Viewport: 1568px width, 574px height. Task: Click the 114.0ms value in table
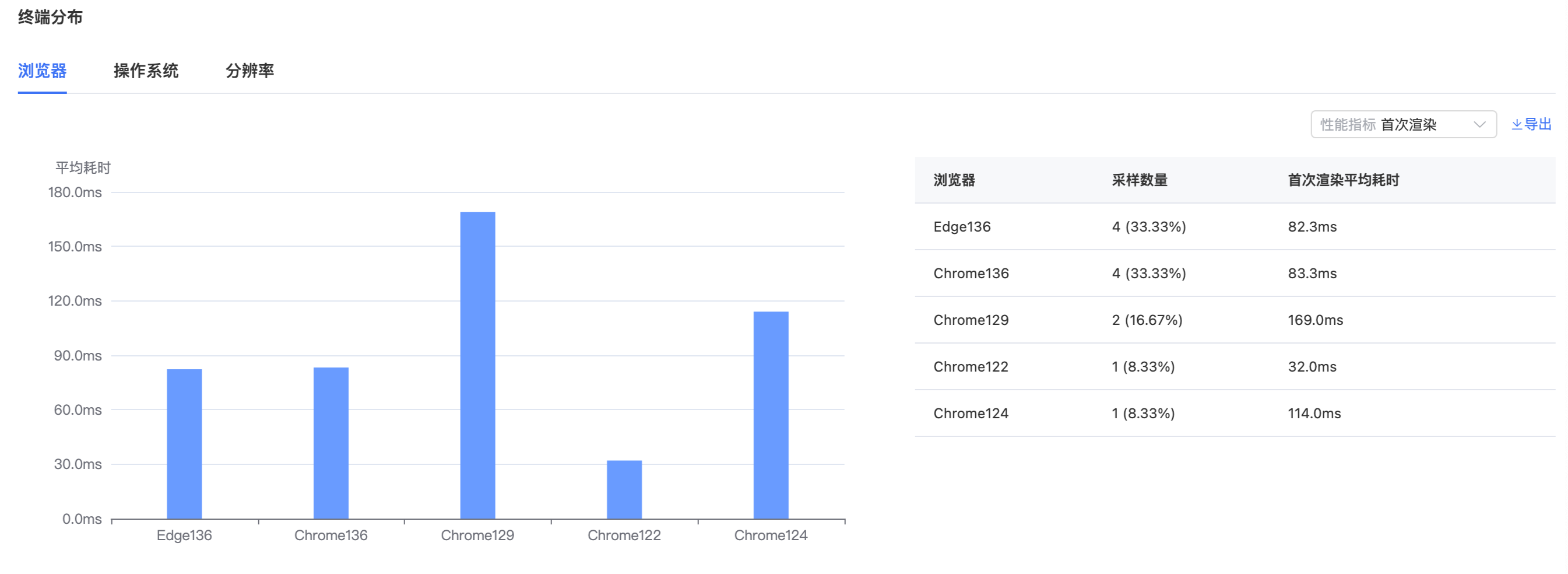click(x=1314, y=413)
